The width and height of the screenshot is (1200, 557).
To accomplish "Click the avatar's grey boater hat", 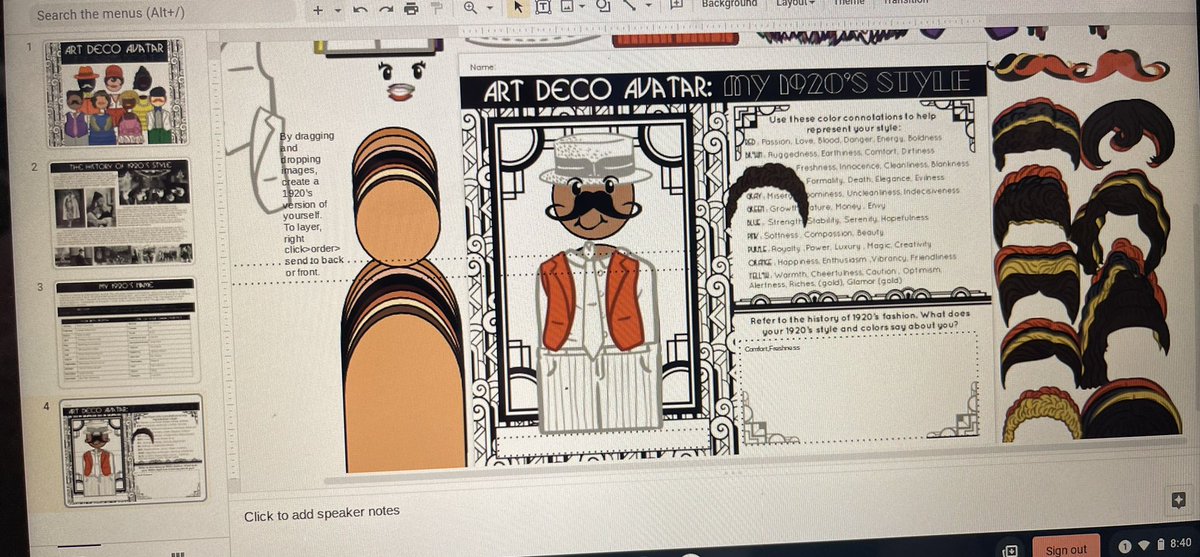I will pos(595,157).
